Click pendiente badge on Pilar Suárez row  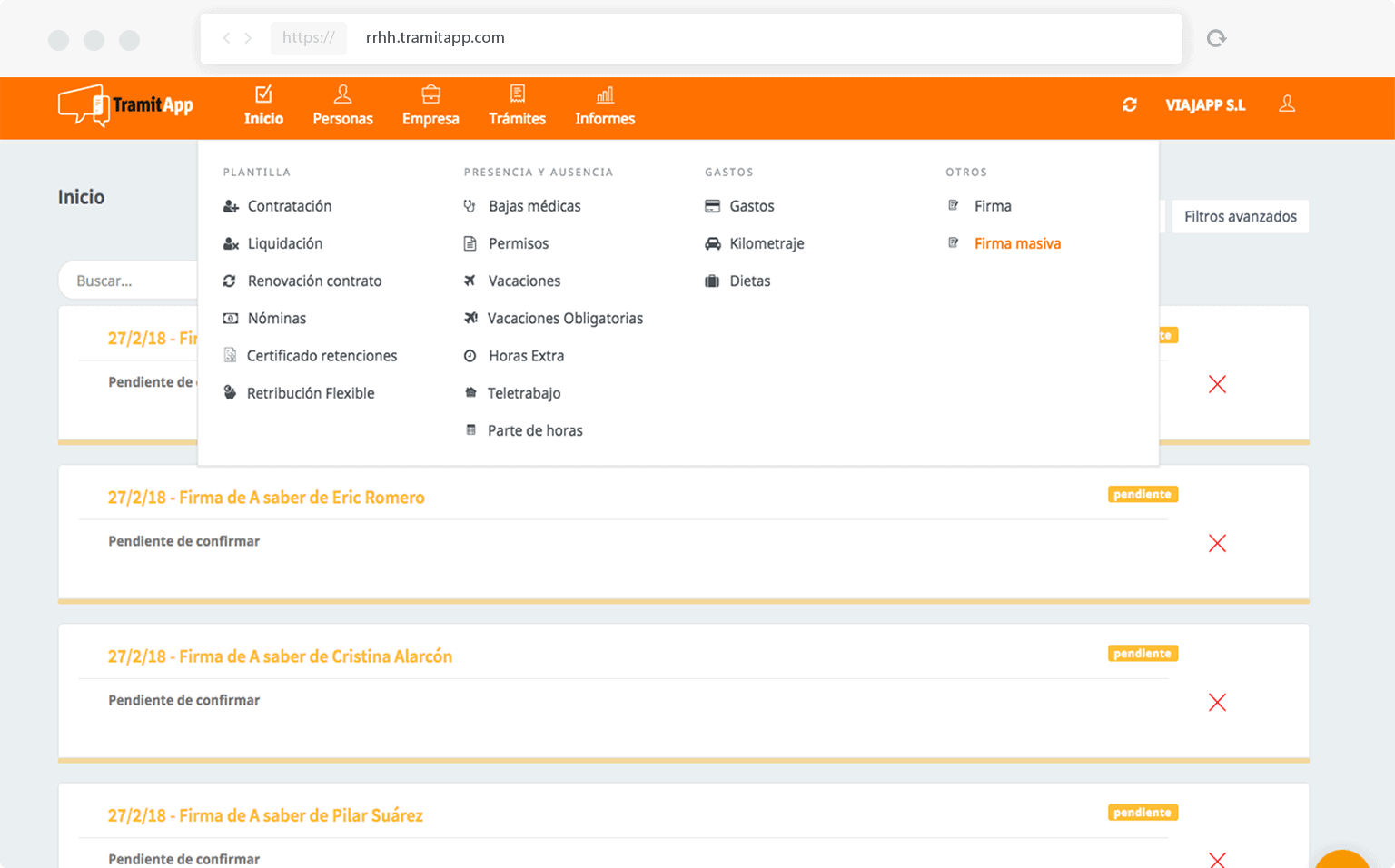(x=1143, y=812)
